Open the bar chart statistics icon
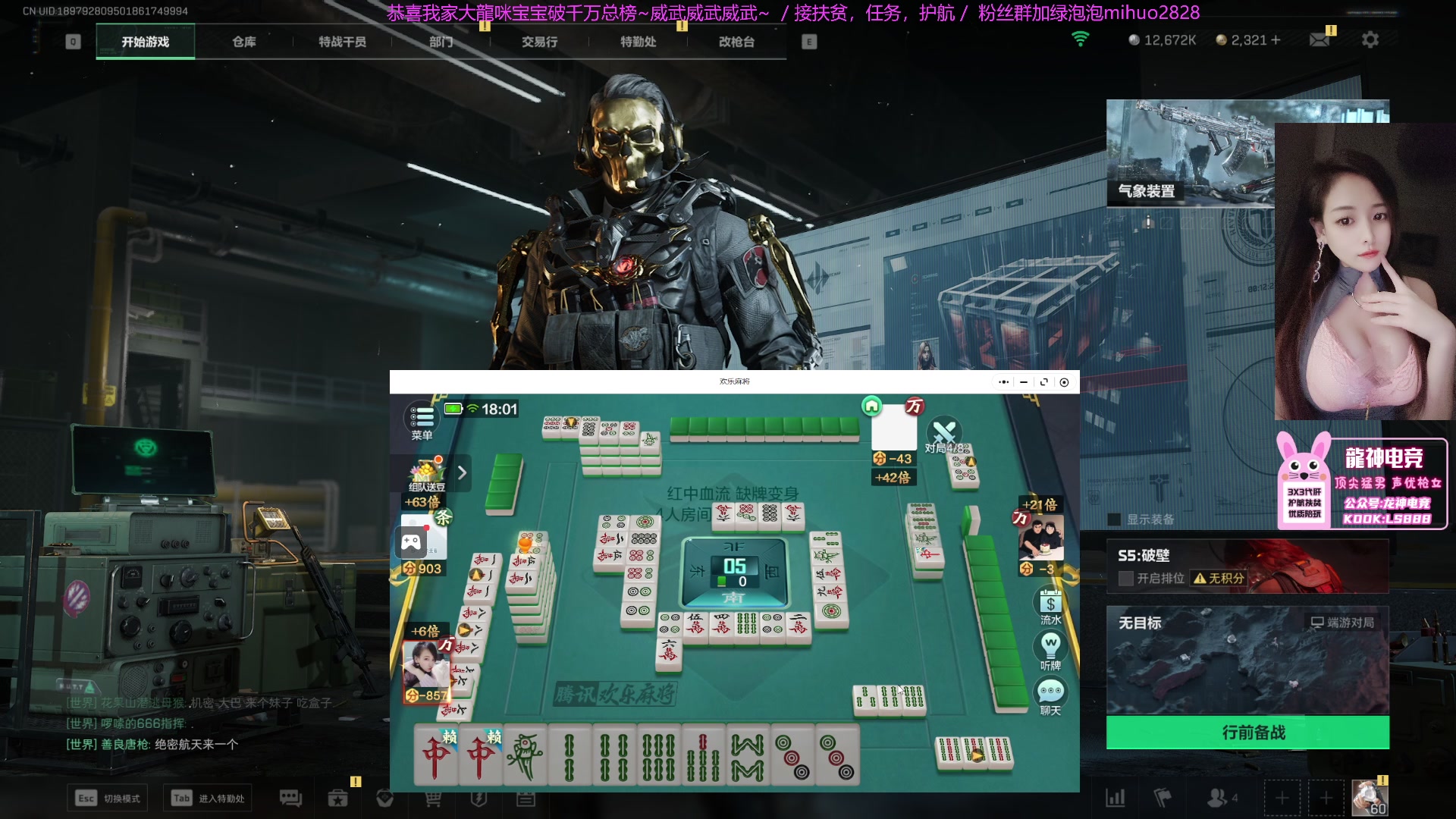The image size is (1456, 819). pos(1116,798)
